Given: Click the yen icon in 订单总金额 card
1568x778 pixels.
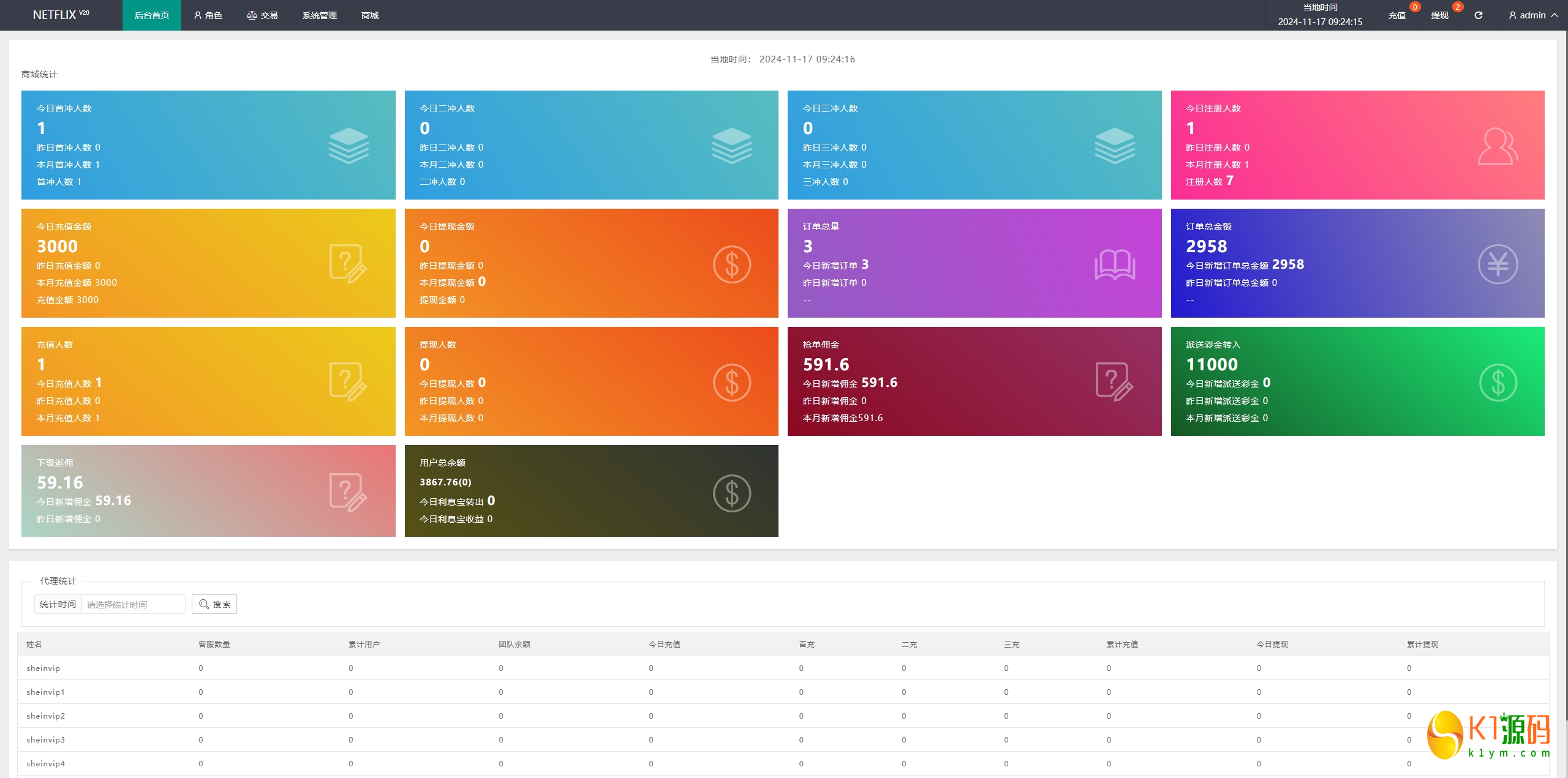Looking at the screenshot, I should coord(1498,264).
